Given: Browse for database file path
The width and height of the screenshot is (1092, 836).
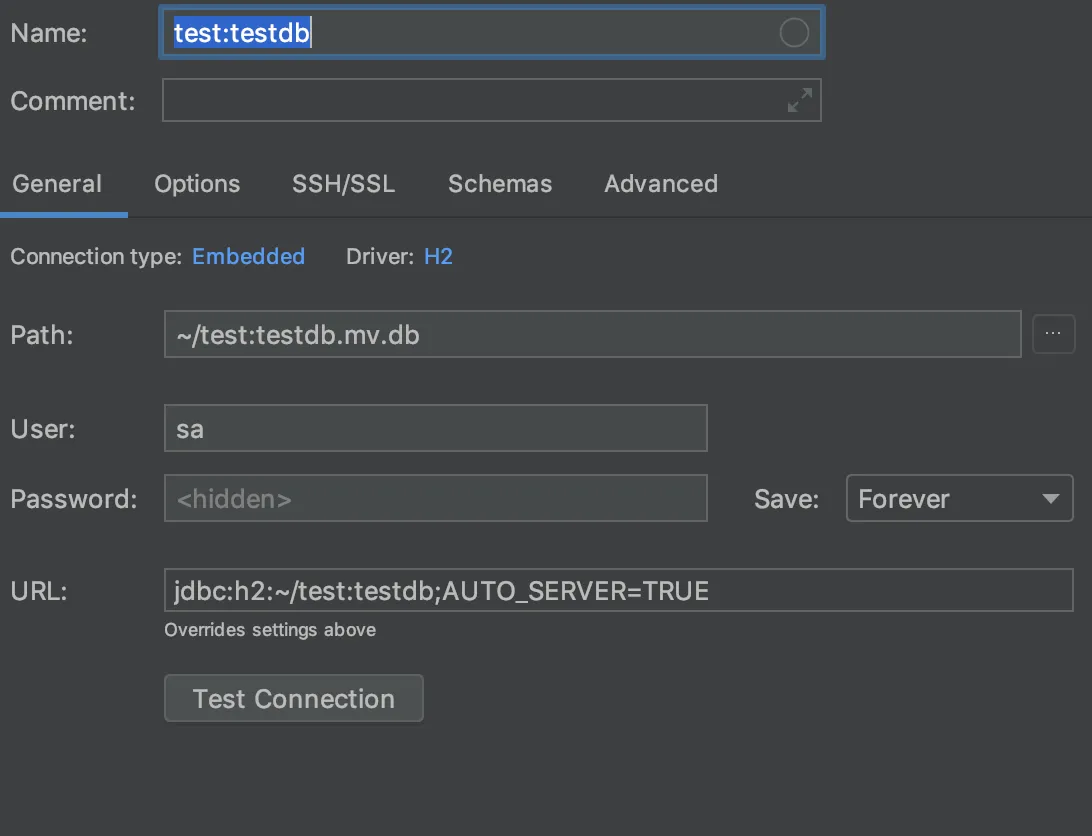Looking at the screenshot, I should pos(1052,335).
